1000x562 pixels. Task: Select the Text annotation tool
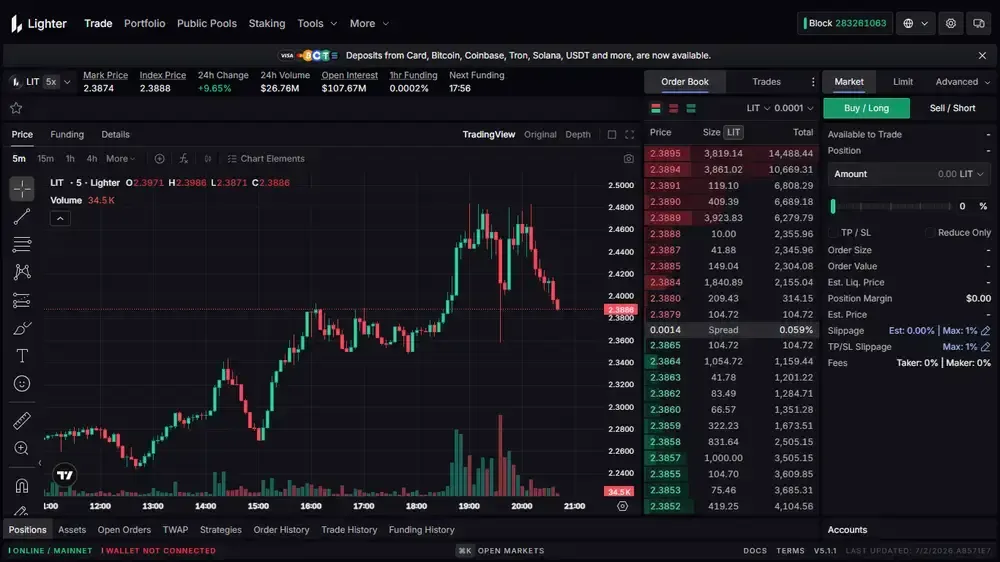[x=22, y=356]
